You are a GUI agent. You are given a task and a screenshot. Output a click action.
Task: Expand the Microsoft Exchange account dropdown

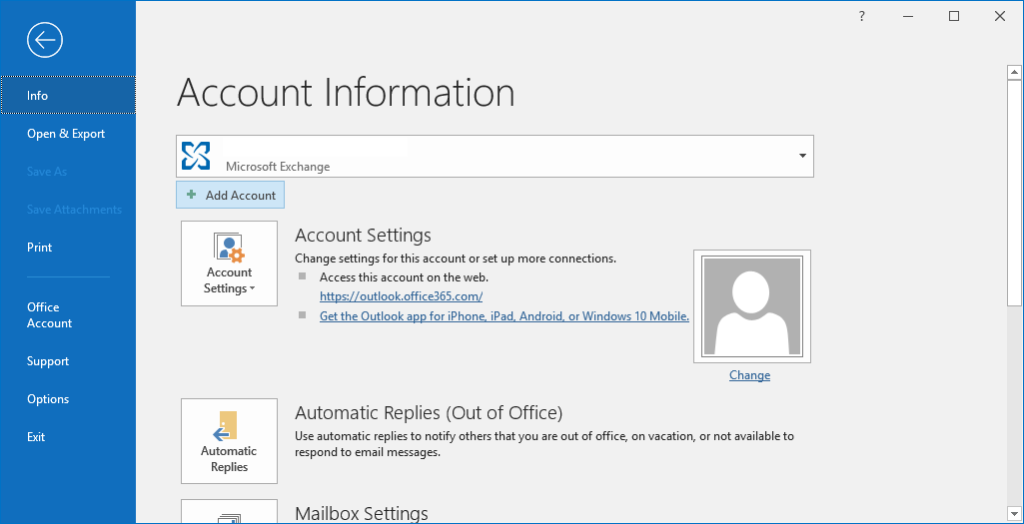pyautogui.click(x=802, y=156)
